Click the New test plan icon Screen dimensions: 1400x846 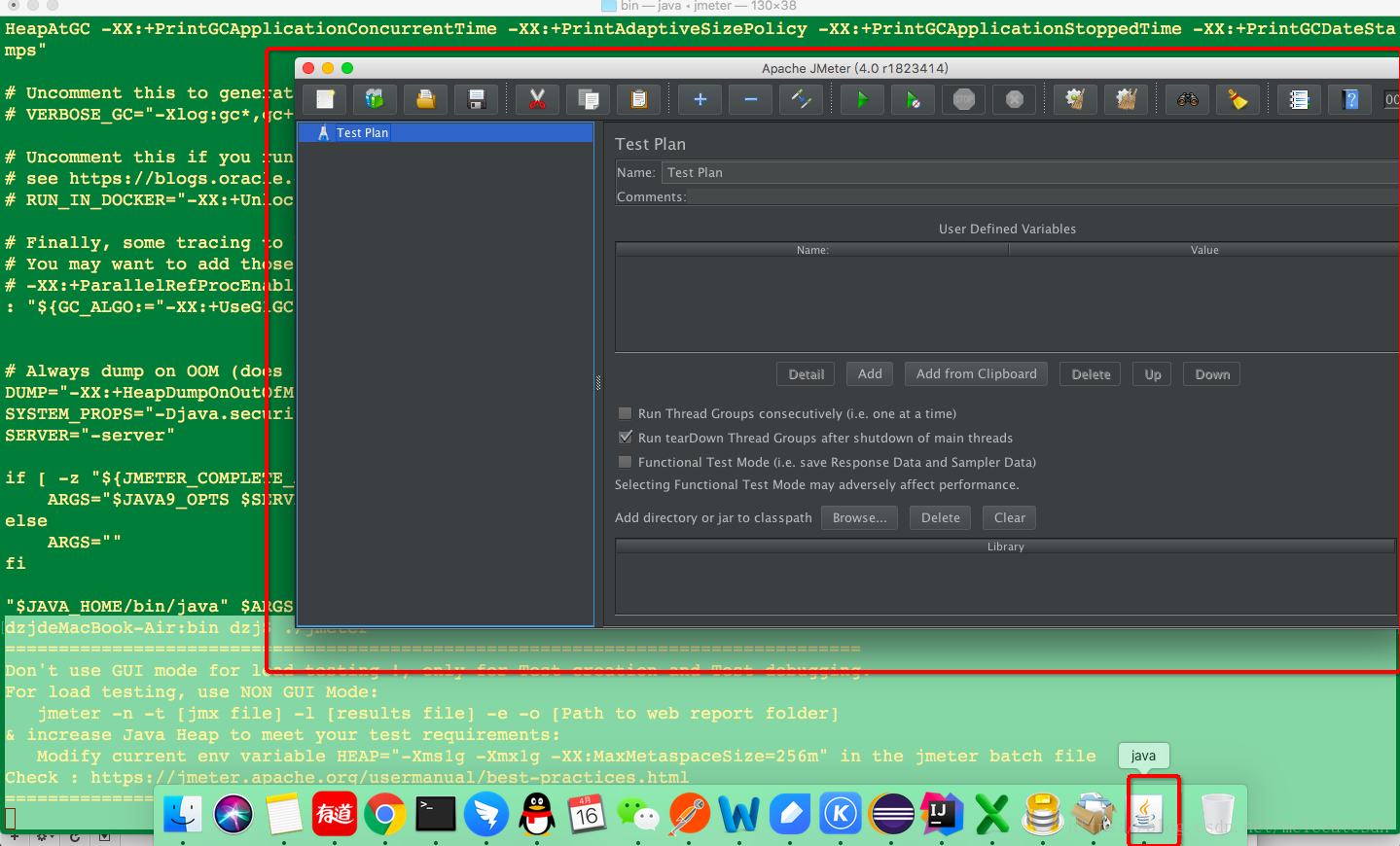coord(325,99)
